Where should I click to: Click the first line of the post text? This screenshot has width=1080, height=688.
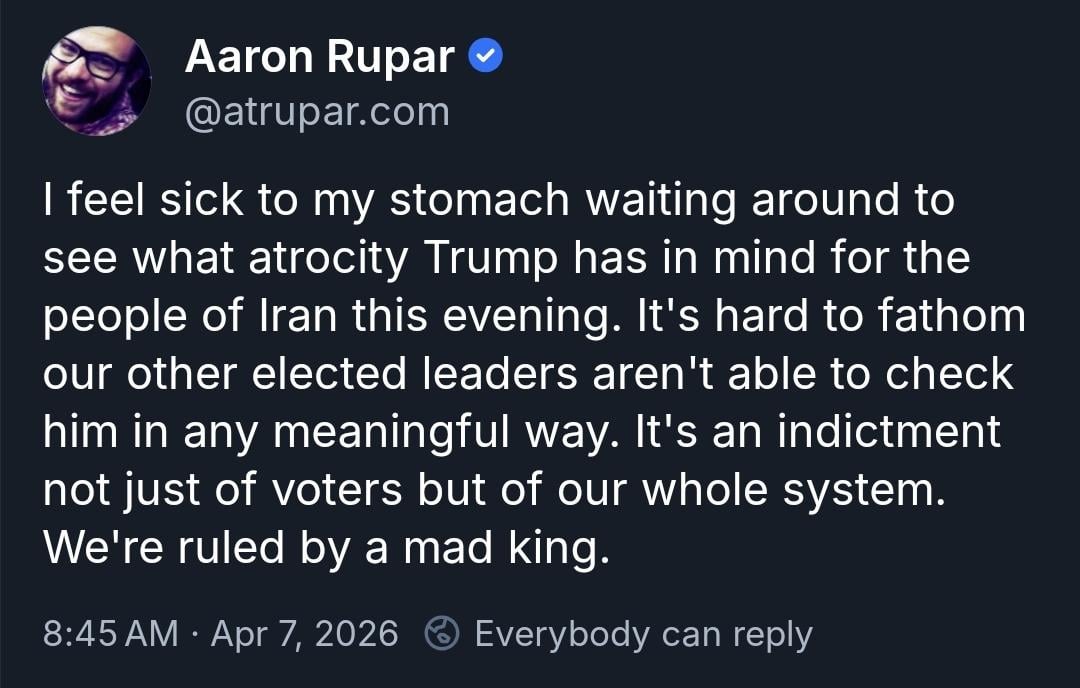tap(498, 201)
